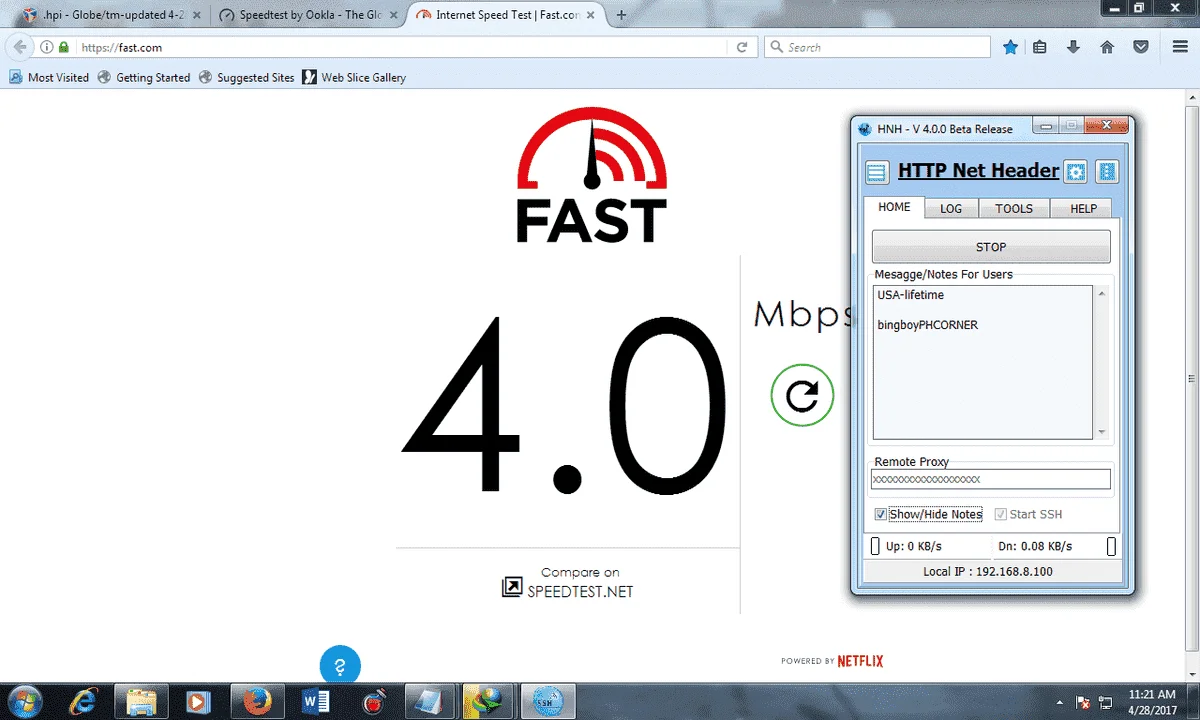Click notes area scroll up arrow
The width and height of the screenshot is (1200, 720).
click(x=1102, y=294)
